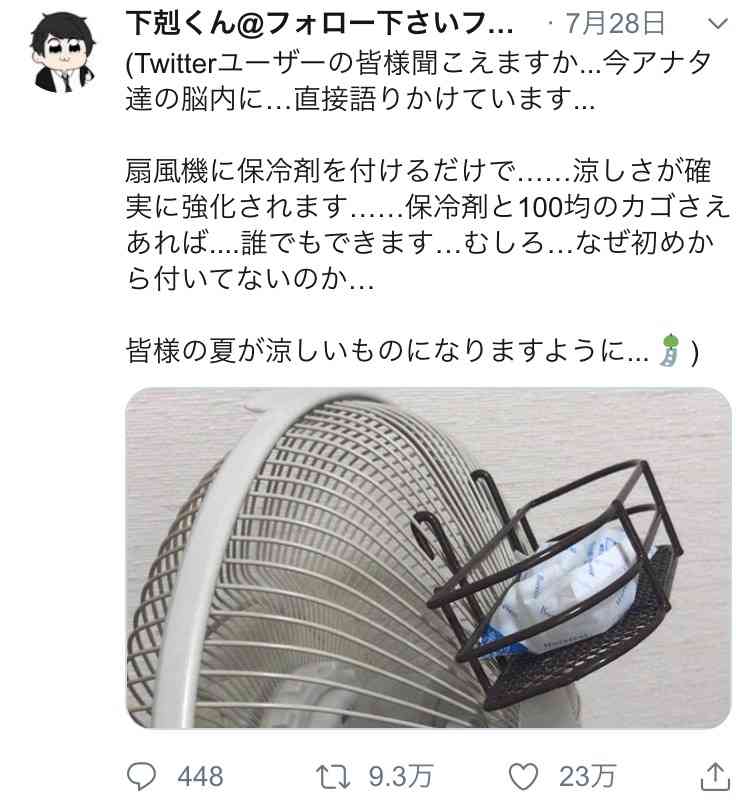
Task: Open the cartoon profile avatar
Action: [x=63, y=52]
